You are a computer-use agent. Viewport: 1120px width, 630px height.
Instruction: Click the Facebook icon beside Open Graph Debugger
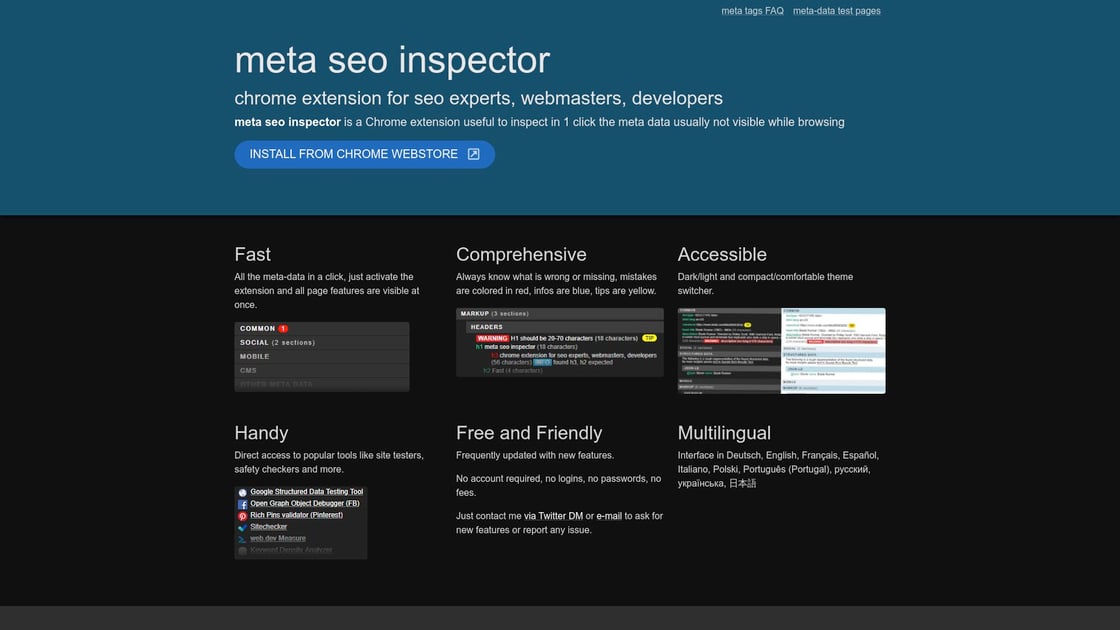click(242, 504)
